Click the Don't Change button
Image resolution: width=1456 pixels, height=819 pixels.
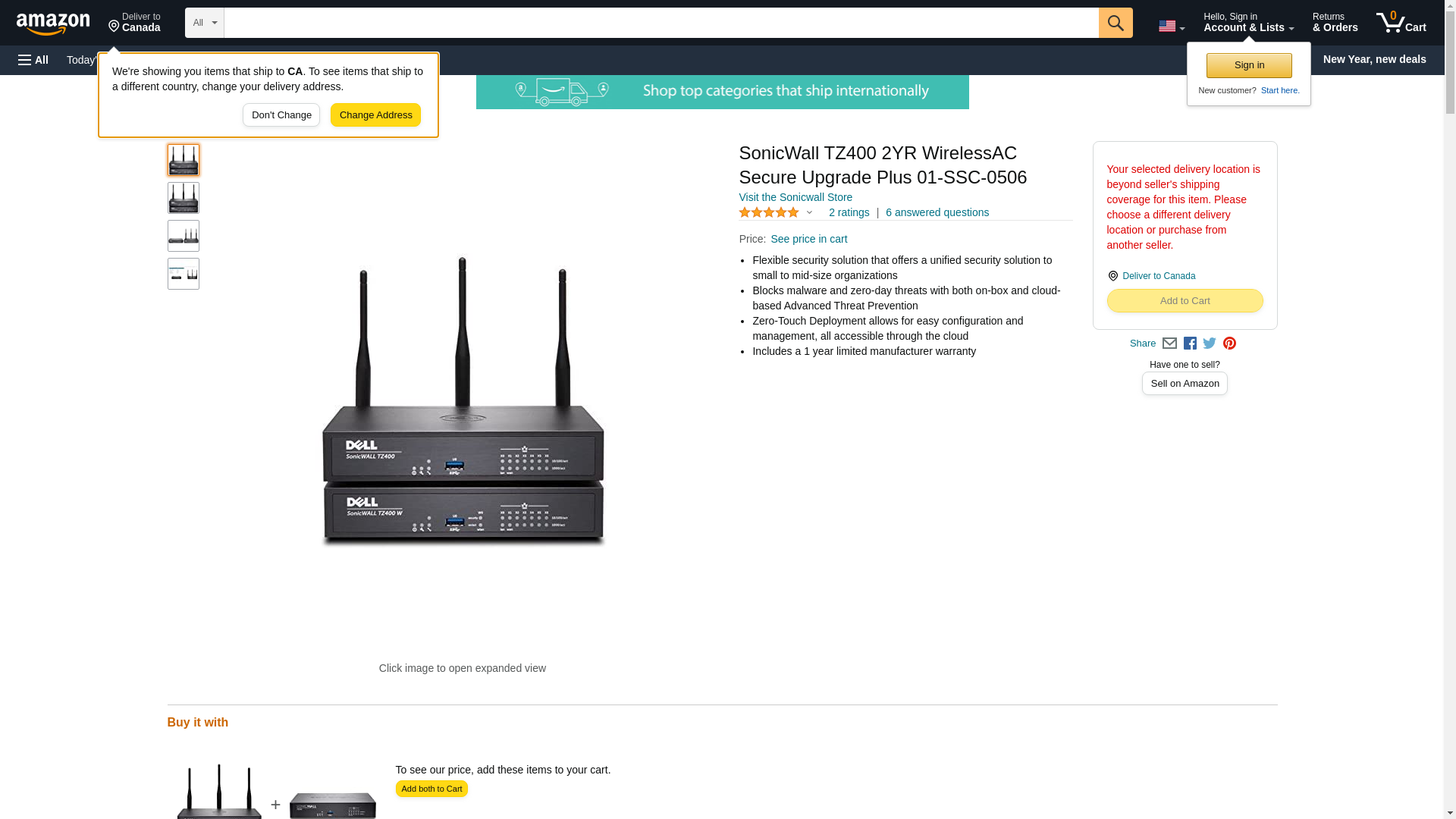click(x=281, y=115)
